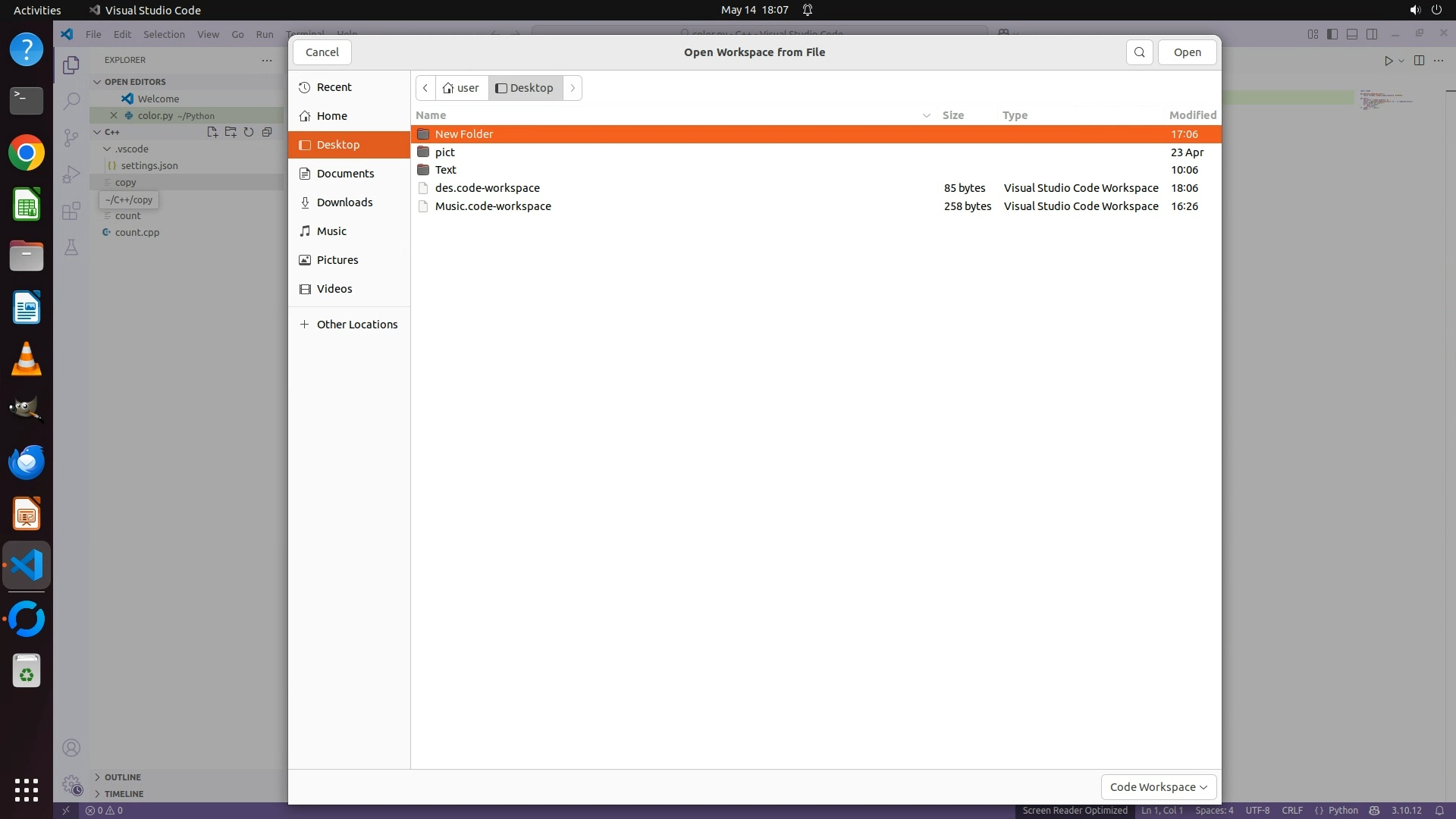Viewport: 1456px width, 819px height.
Task: Sort files by Name column header
Action: coord(431,115)
